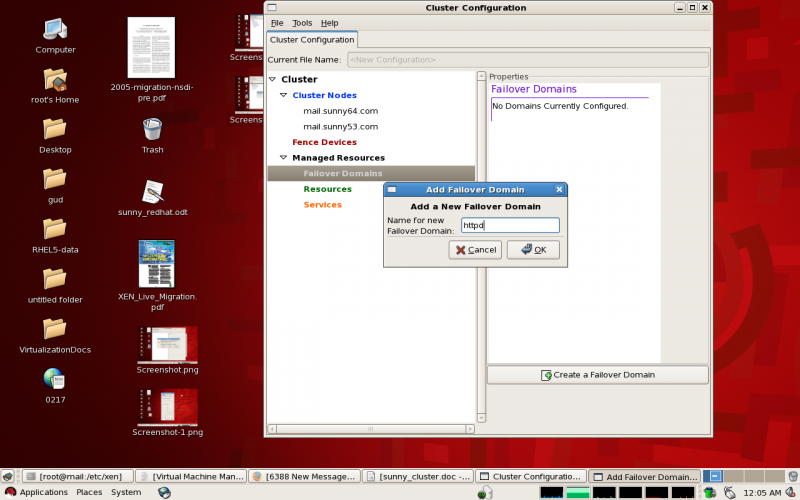This screenshot has width=800, height=500.
Task: Collapse the Cluster Nodes branch
Action: [283, 95]
